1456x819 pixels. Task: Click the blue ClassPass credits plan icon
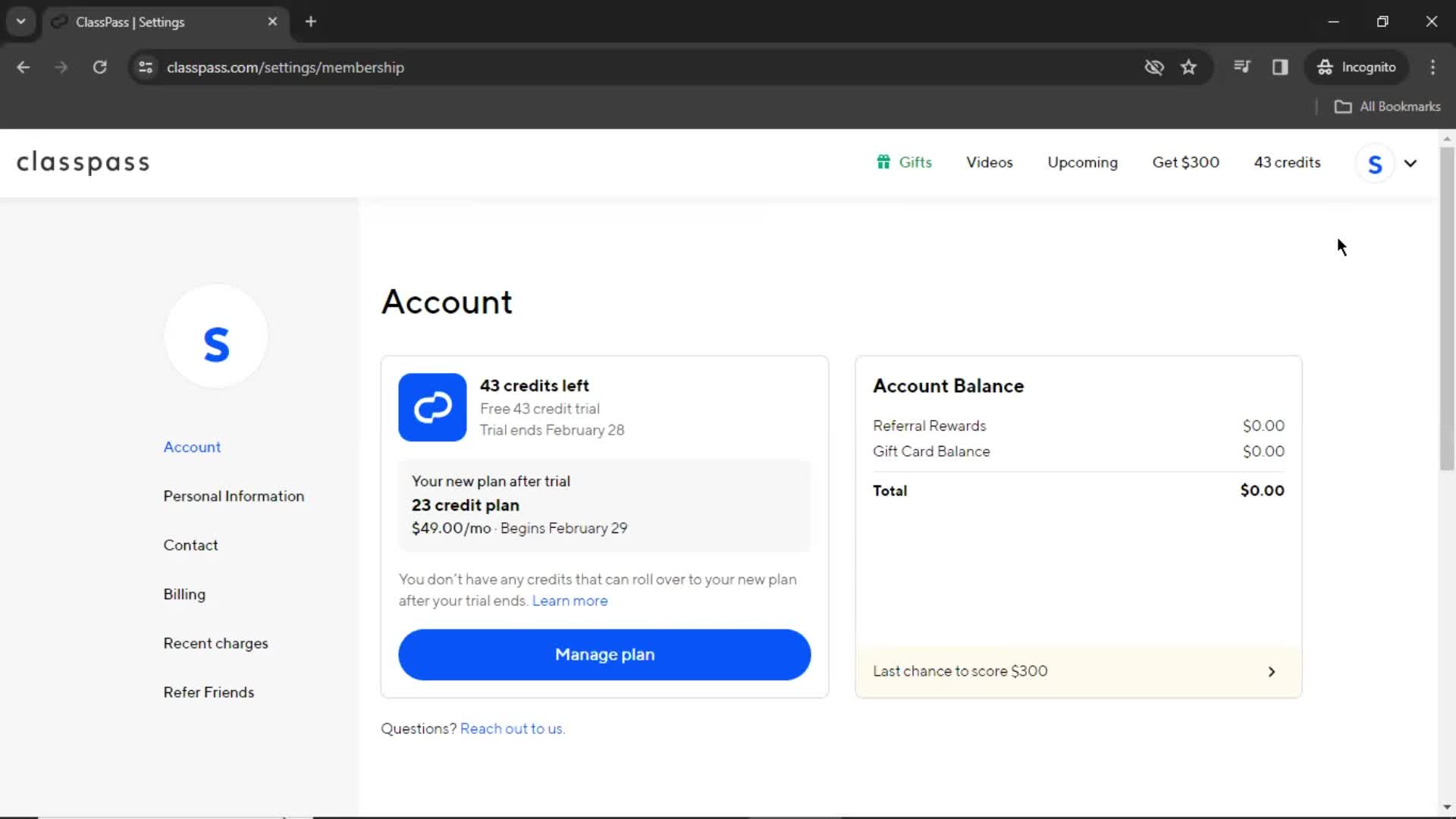tap(432, 407)
